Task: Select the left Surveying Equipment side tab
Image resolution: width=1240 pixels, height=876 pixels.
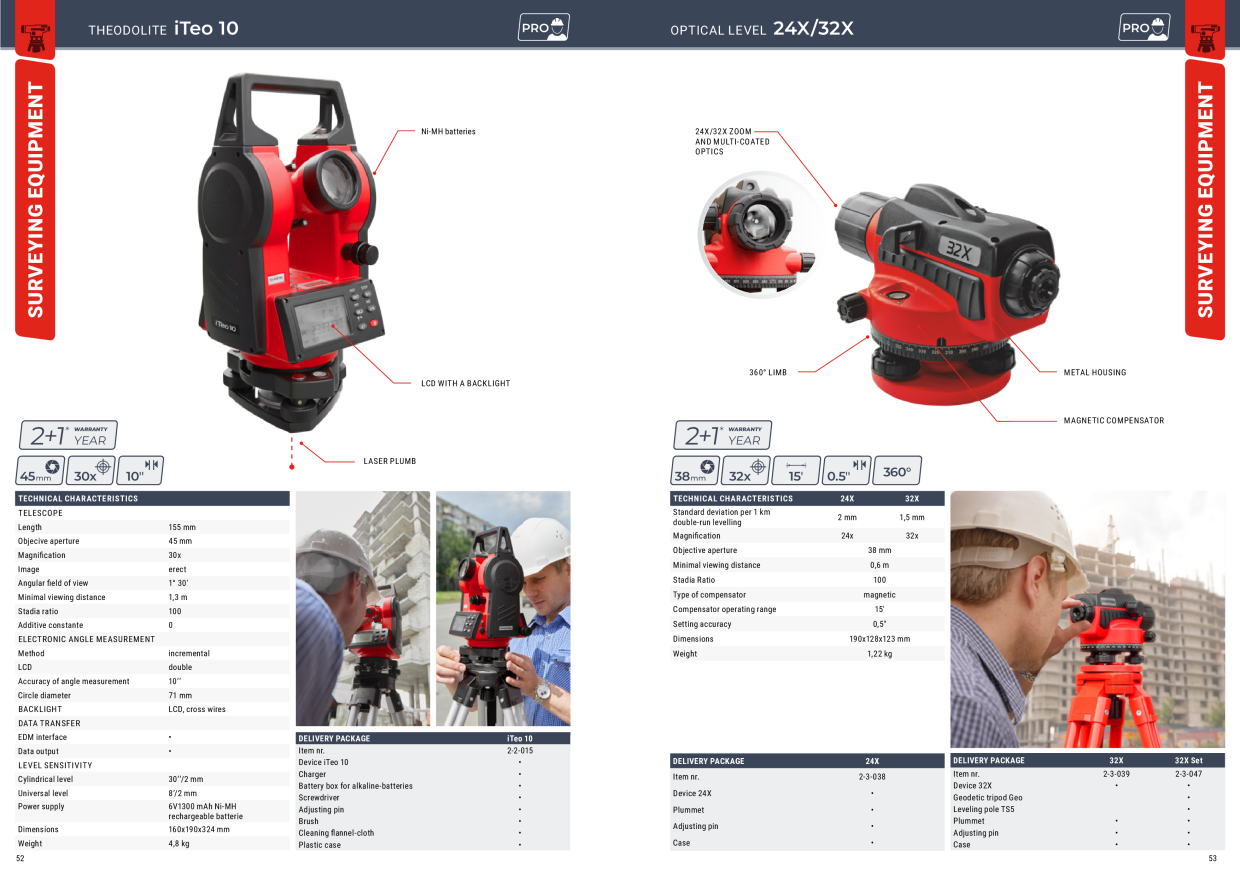Action: pyautogui.click(x=36, y=199)
